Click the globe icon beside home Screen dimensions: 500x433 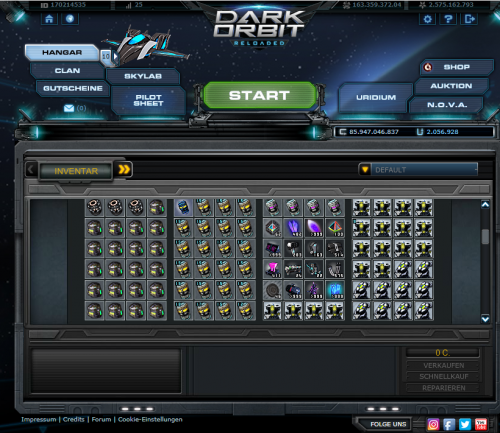point(70,19)
